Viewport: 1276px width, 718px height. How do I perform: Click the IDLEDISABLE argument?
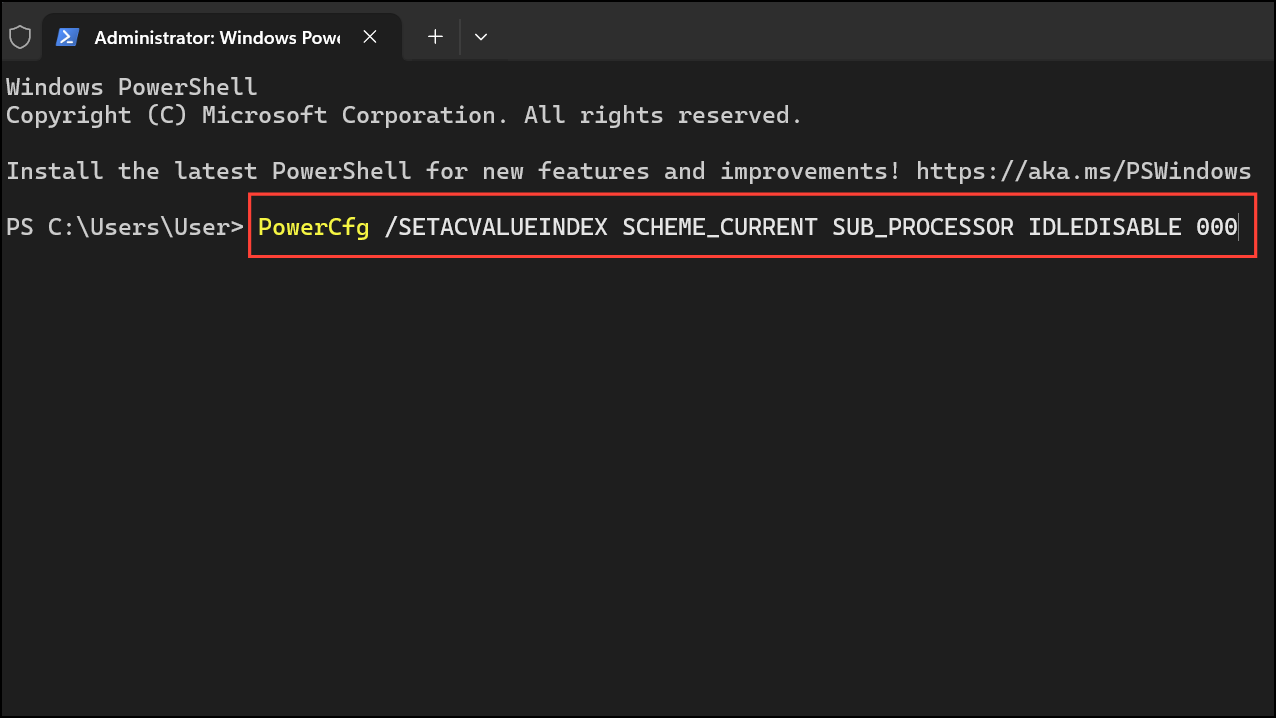[x=1105, y=227]
